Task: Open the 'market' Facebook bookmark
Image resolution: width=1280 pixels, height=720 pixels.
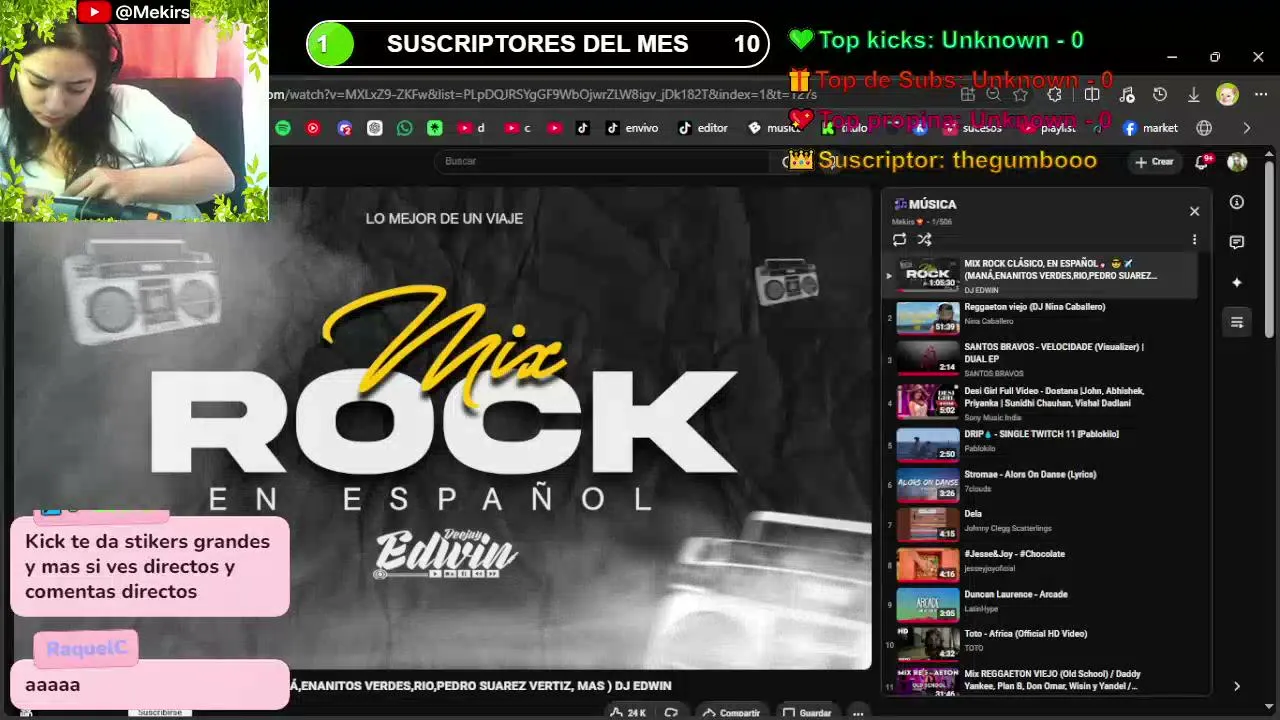Action: pyautogui.click(x=1151, y=128)
